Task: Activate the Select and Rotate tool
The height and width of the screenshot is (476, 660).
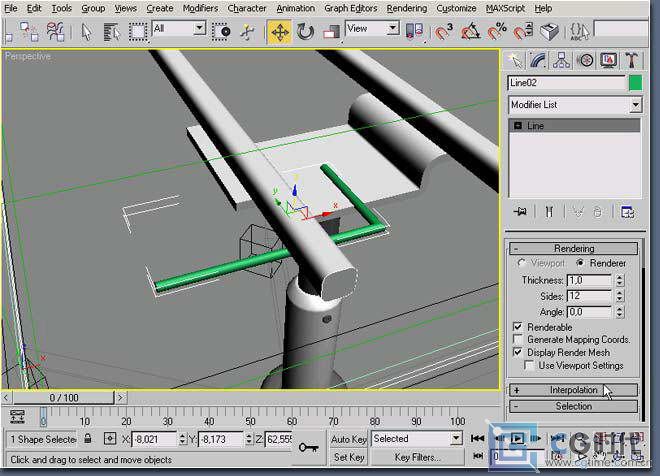Action: point(305,32)
